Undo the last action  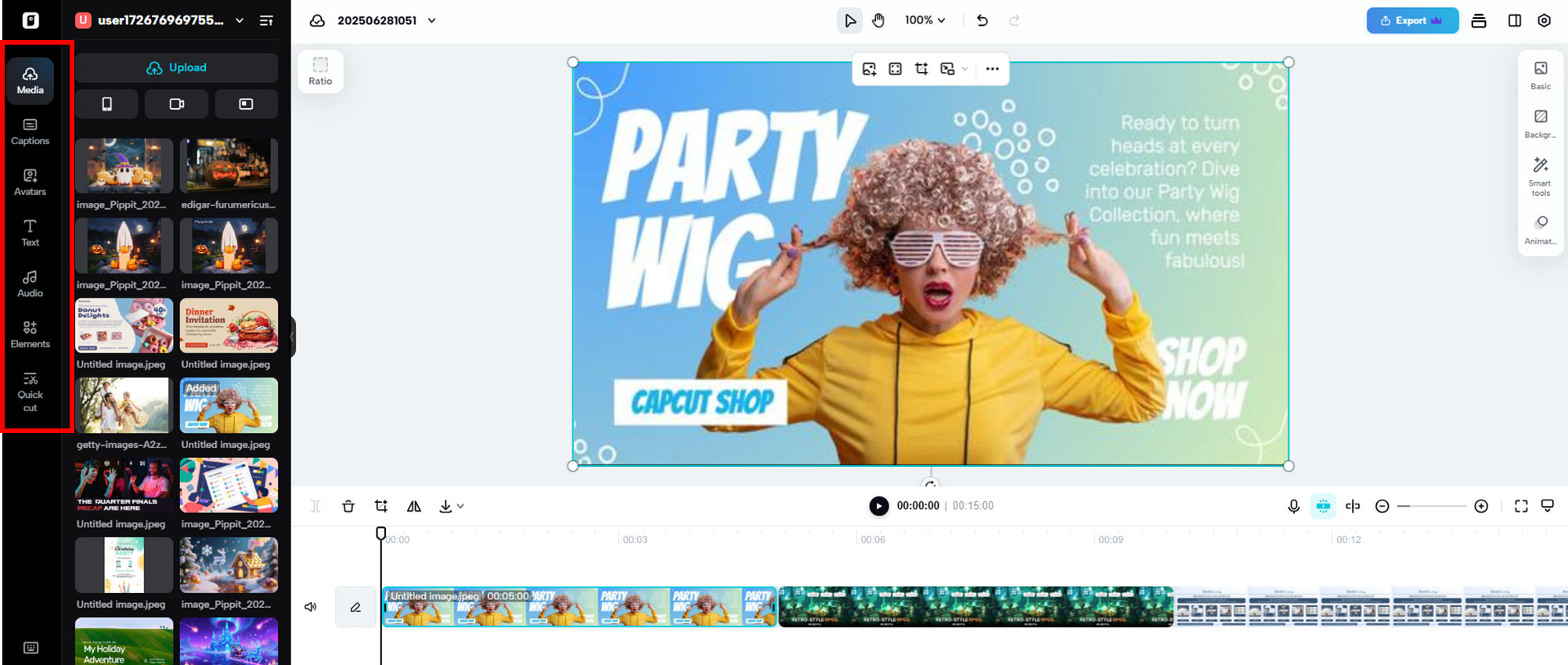(982, 20)
